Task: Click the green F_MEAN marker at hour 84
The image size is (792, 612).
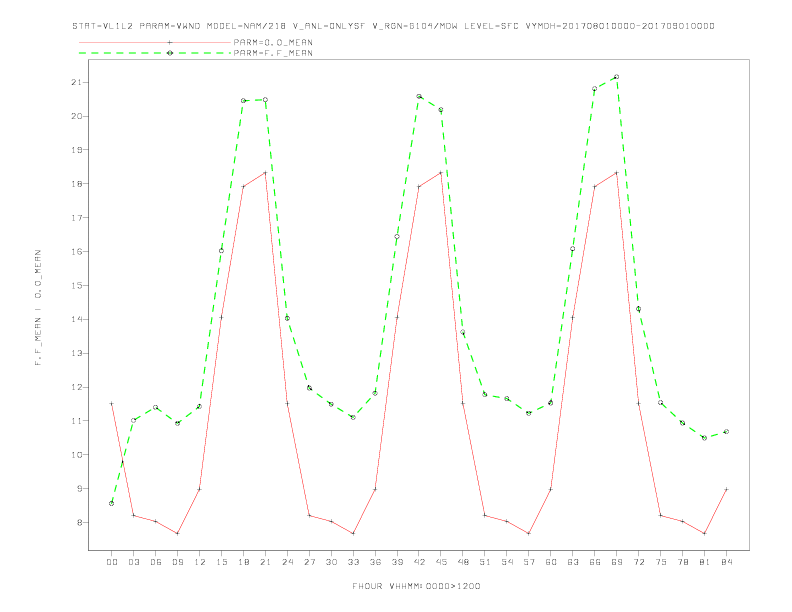Action: tap(726, 432)
